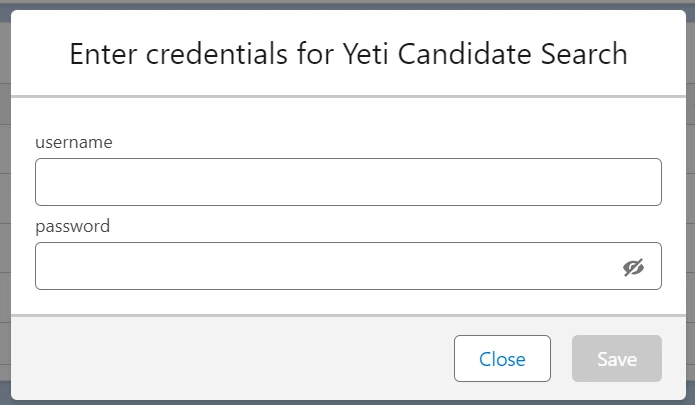Reveal password characters using the eye toggle
Screen dimensions: 695x405
click(x=633, y=267)
